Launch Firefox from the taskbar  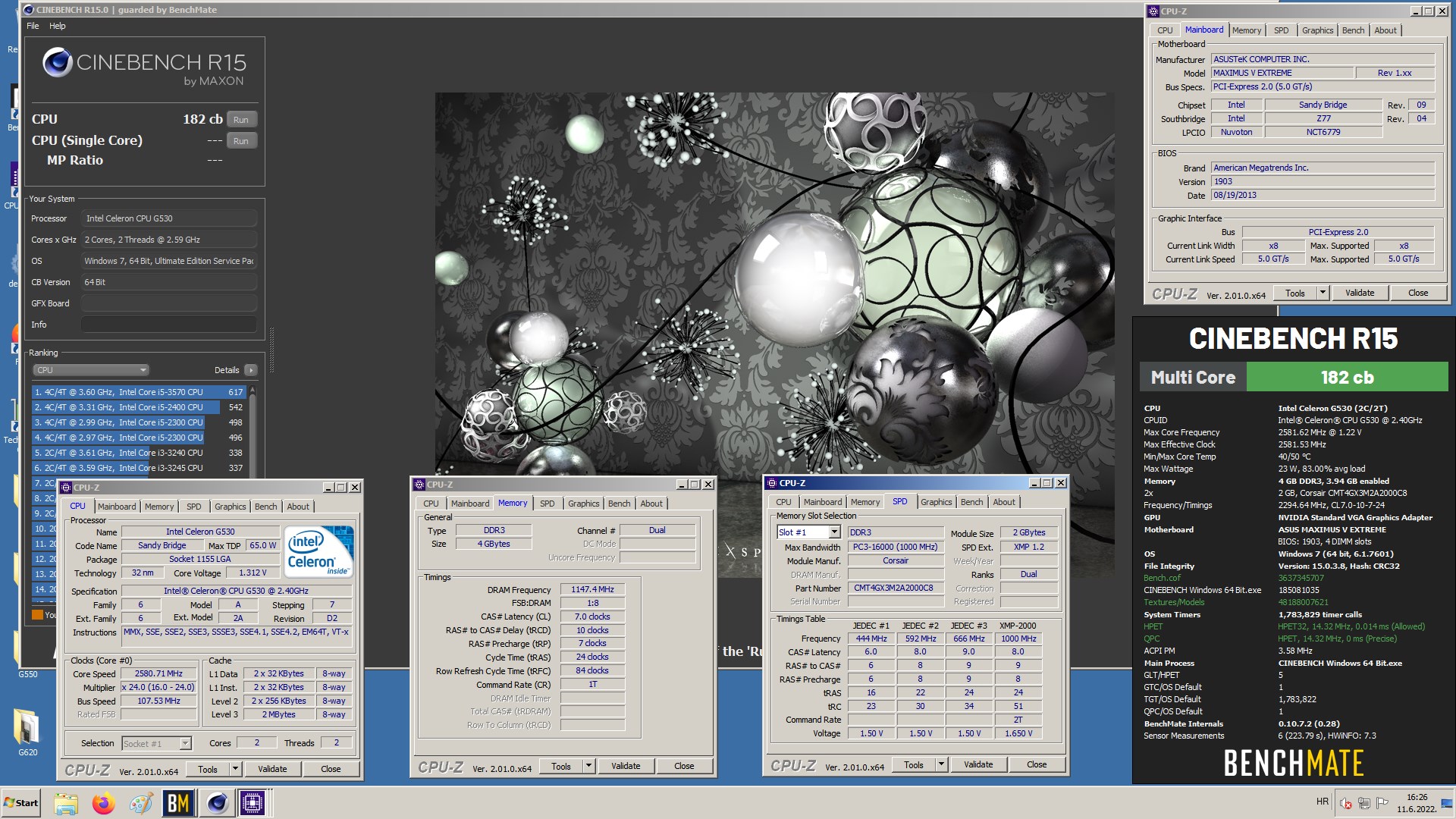[x=103, y=803]
